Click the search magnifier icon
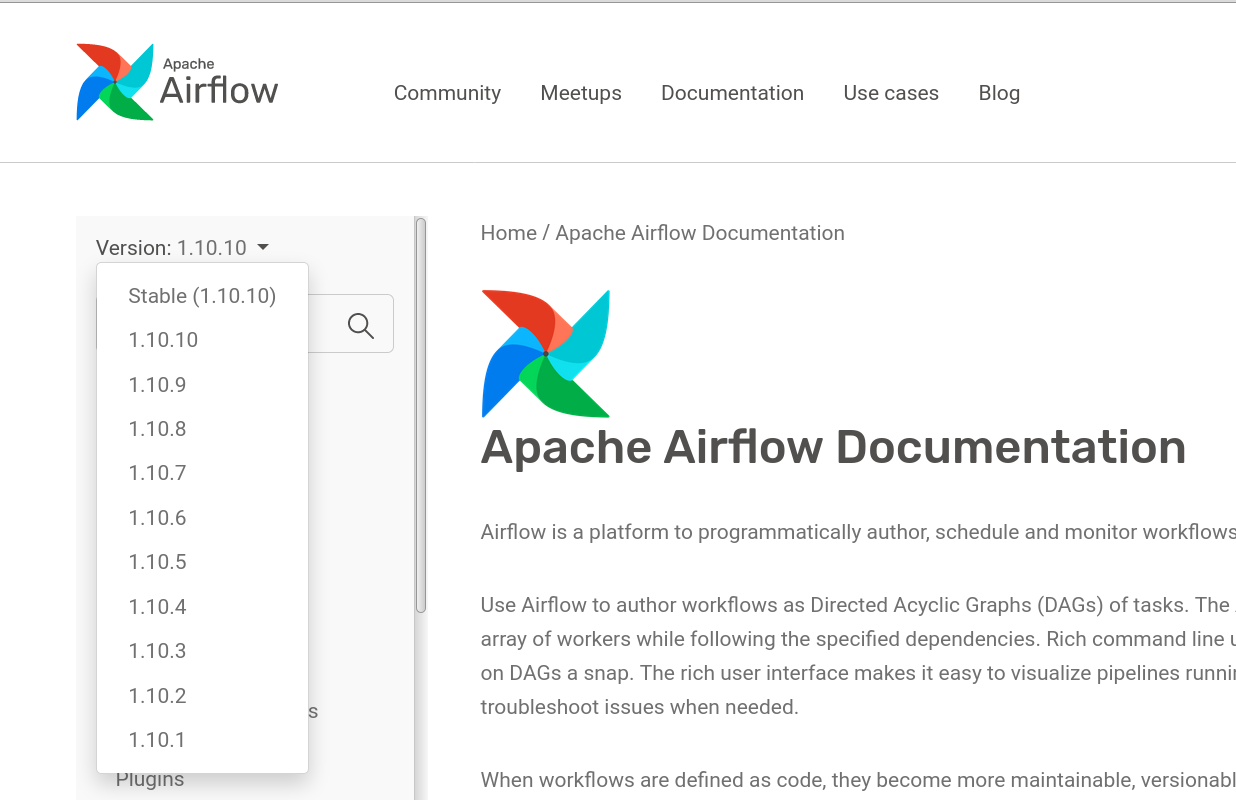This screenshot has height=800, width=1236. coord(361,325)
